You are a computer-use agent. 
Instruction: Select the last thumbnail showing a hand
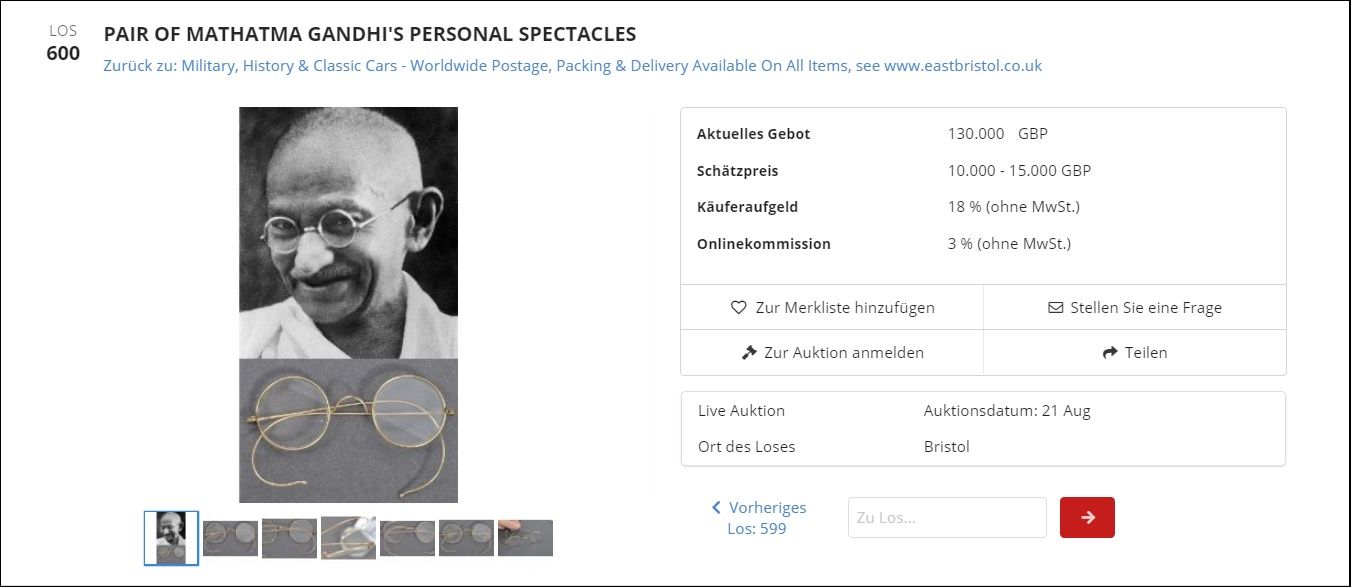(x=525, y=538)
